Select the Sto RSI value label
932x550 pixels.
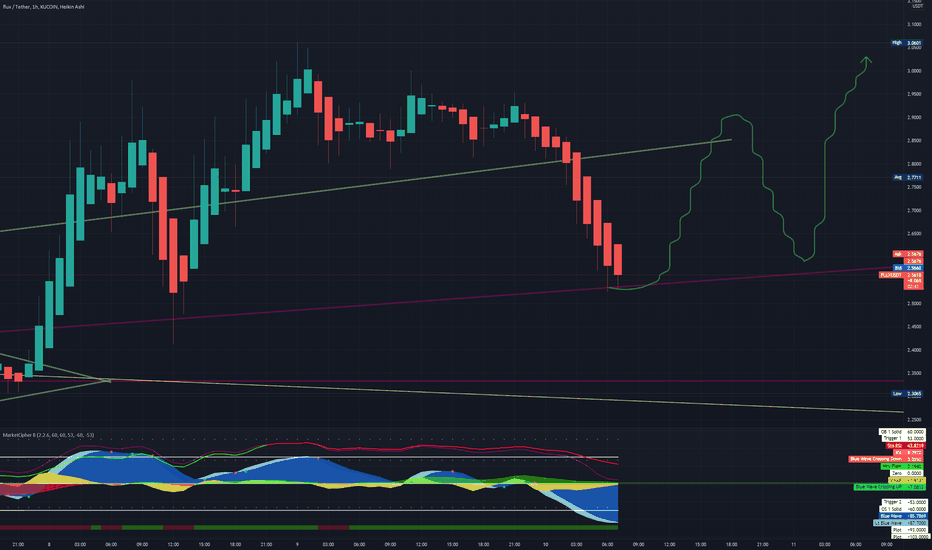905,445
